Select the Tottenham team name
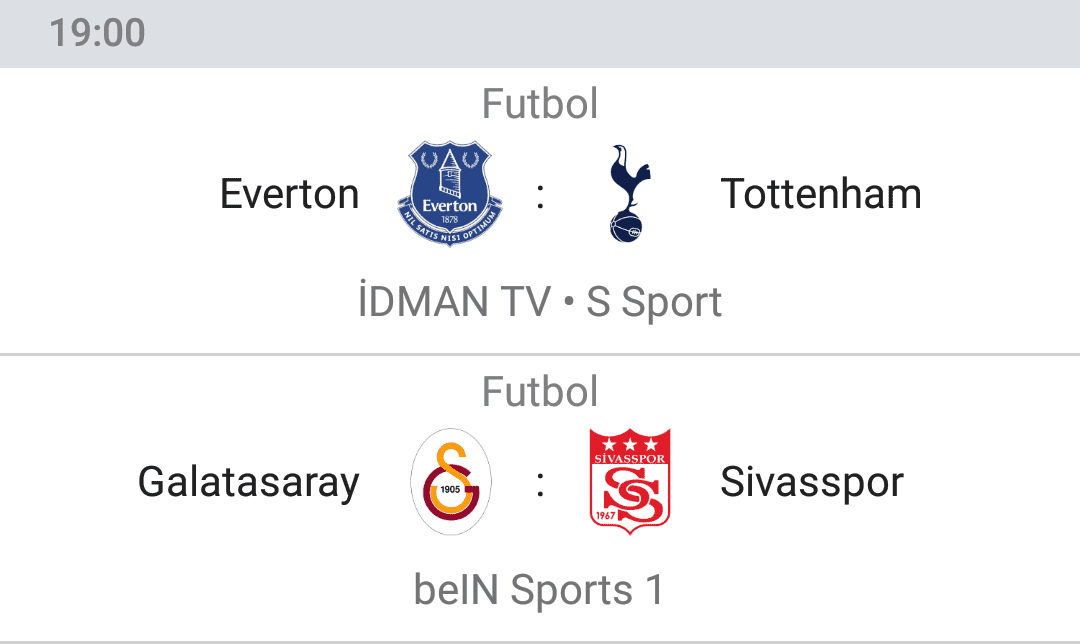The image size is (1080, 644). 820,194
